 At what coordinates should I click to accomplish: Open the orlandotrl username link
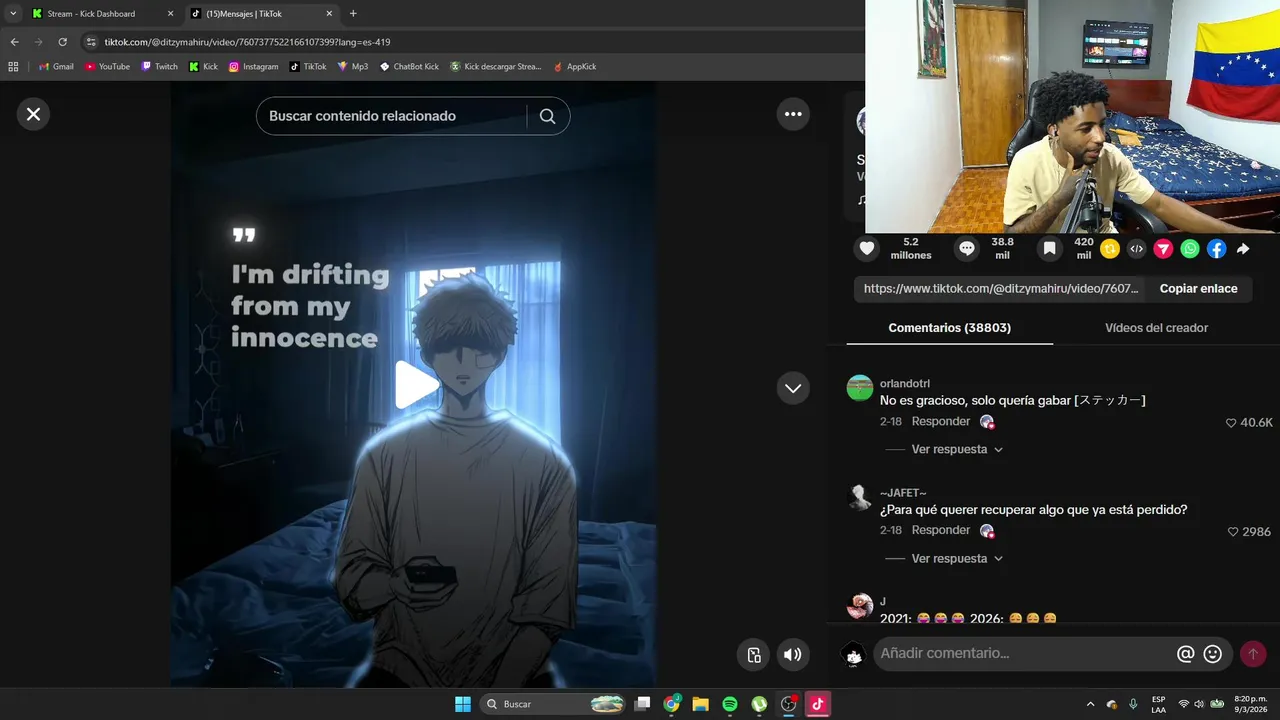click(x=905, y=384)
